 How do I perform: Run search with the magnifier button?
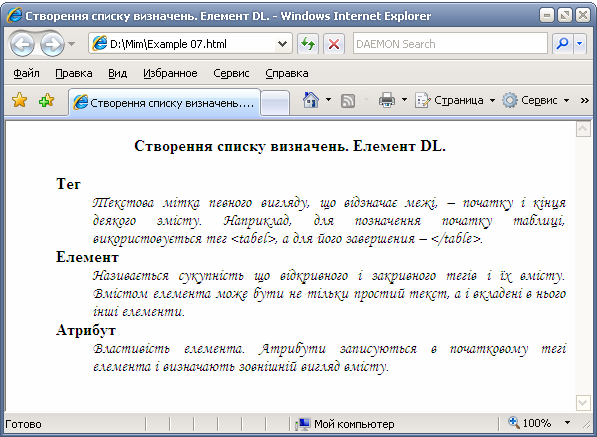[x=562, y=44]
